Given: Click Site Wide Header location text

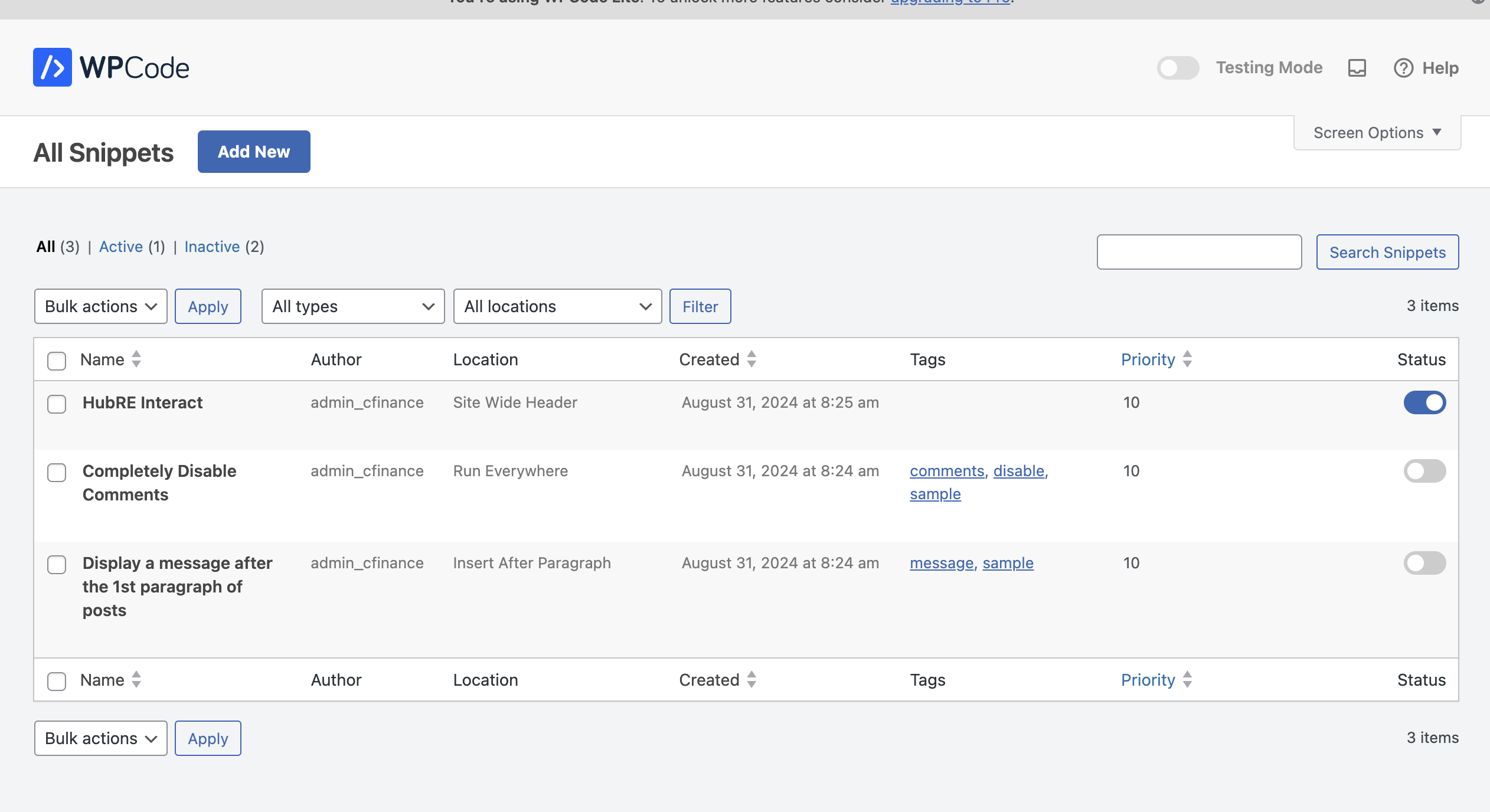Looking at the screenshot, I should [515, 402].
